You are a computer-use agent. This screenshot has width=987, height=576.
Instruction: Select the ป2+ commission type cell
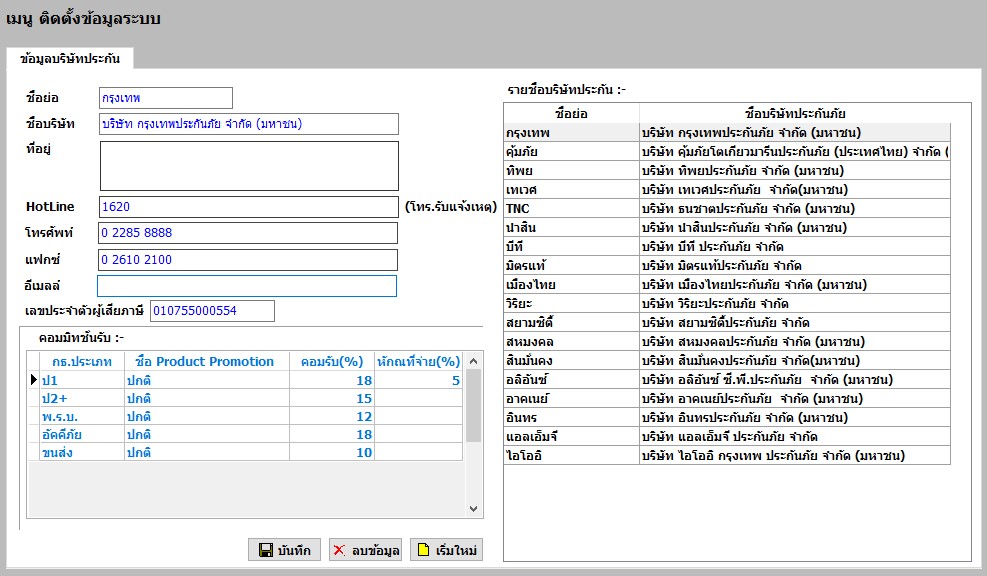pos(82,398)
